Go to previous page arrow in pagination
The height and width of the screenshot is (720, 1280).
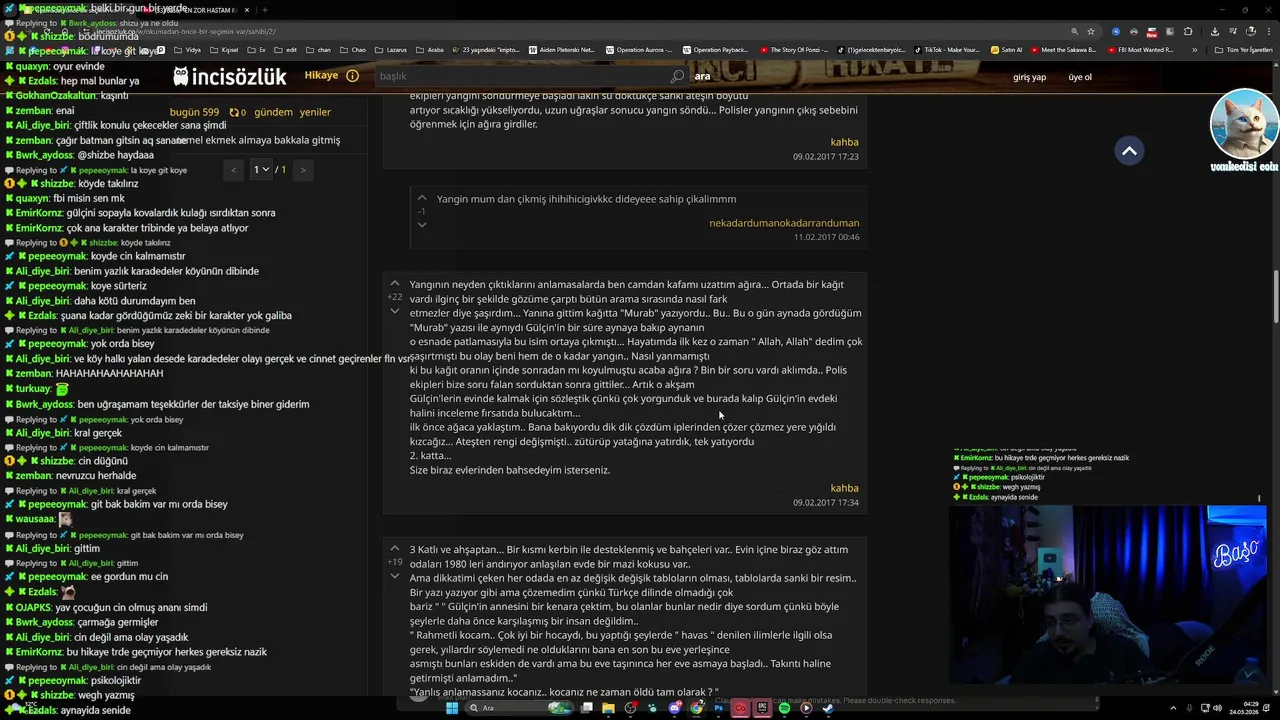click(x=233, y=170)
